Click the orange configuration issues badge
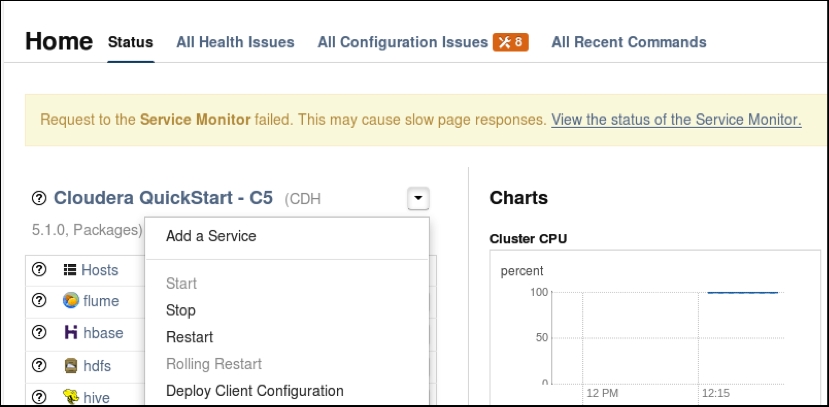Image resolution: width=829 pixels, height=407 pixels. [511, 42]
